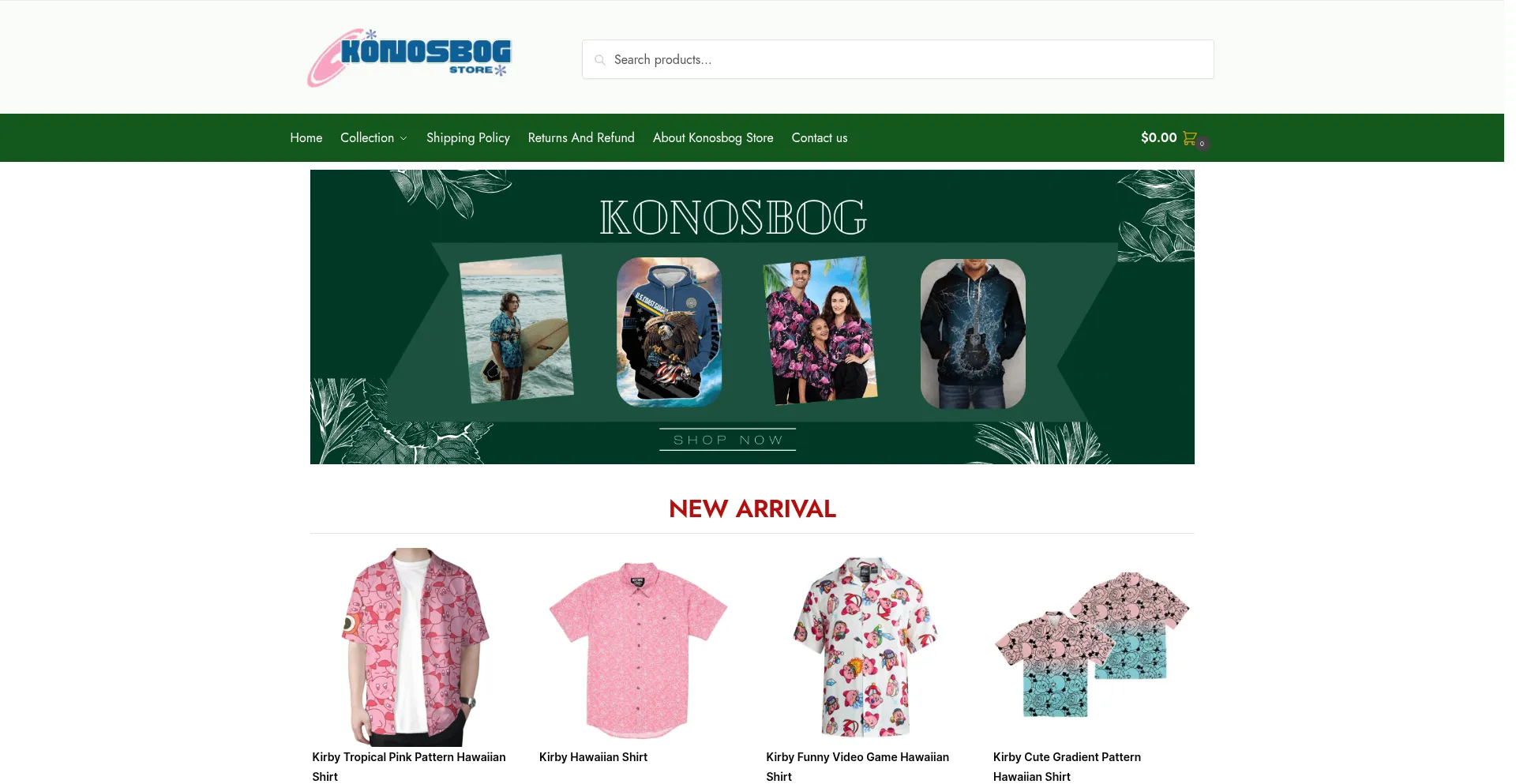Open the Kirby Hawaiian Shirt image
The height and width of the screenshot is (784, 1516).
click(638, 647)
